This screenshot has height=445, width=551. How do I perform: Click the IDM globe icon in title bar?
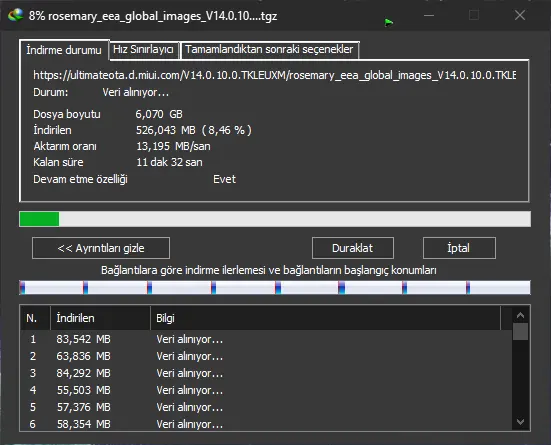point(15,15)
